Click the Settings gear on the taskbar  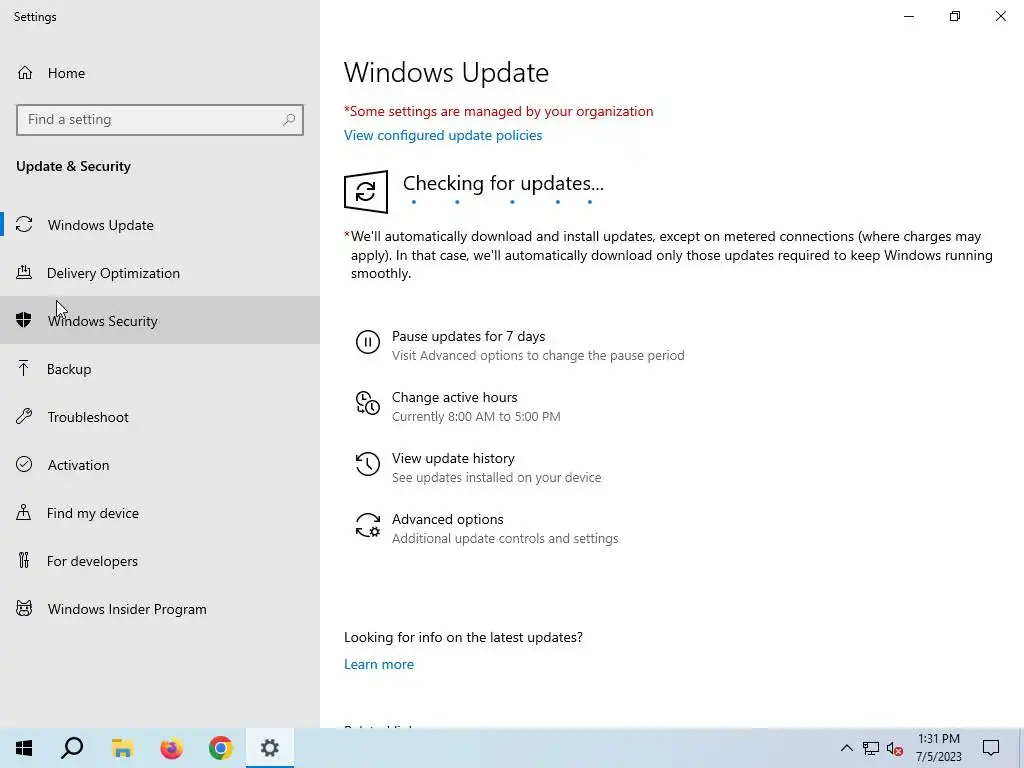[270, 748]
